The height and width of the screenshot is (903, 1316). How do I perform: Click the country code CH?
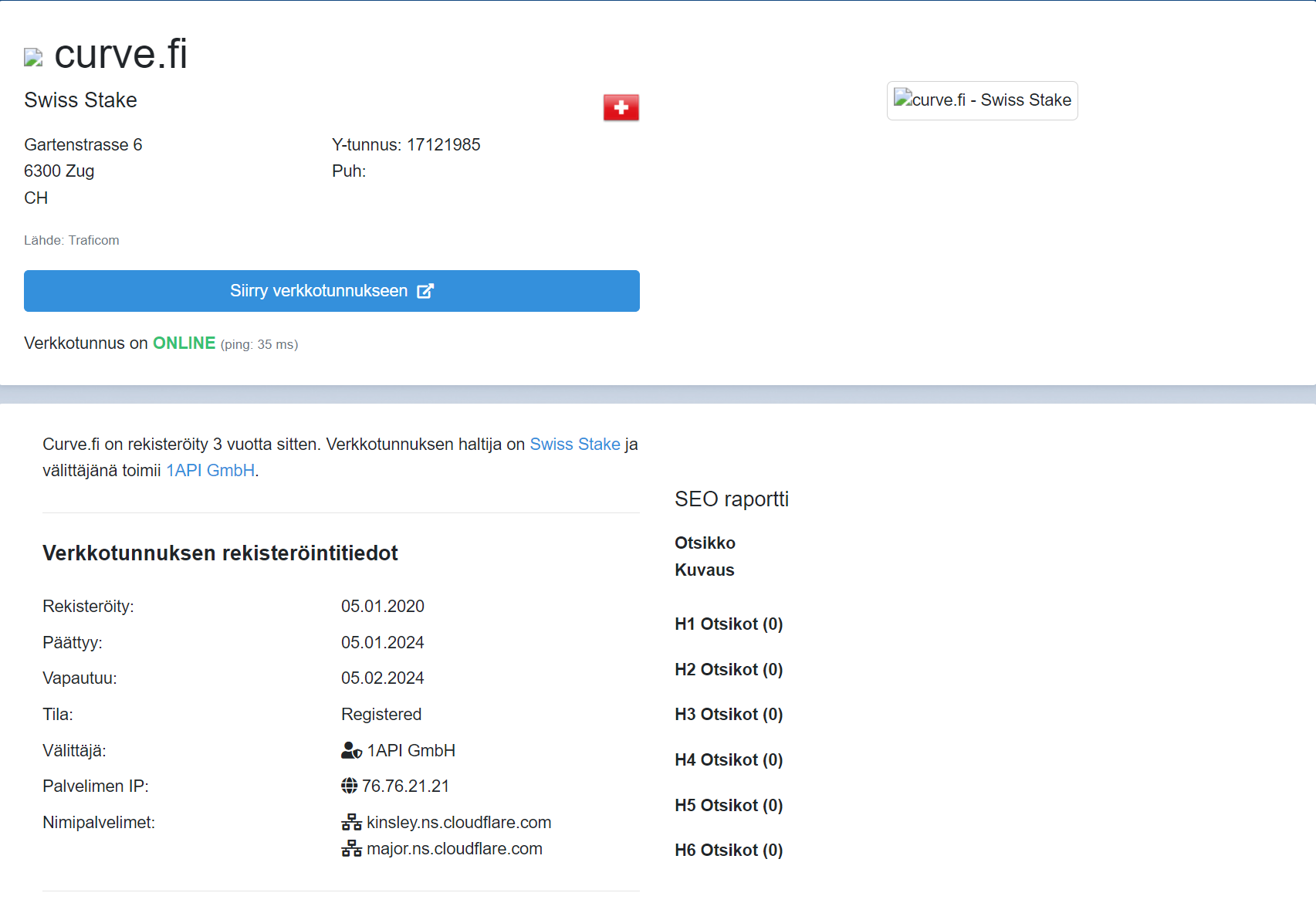point(36,198)
